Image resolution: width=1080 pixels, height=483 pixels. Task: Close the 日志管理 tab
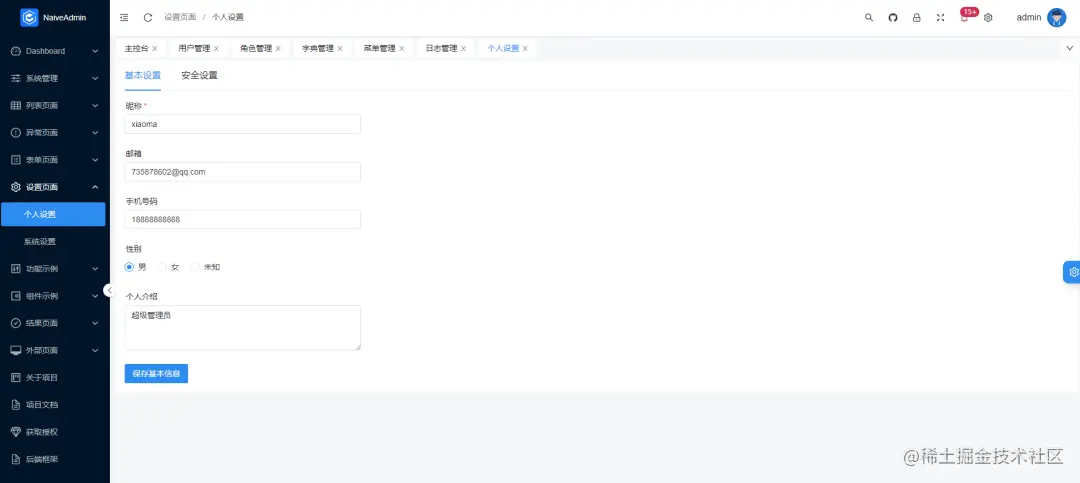tap(464, 48)
